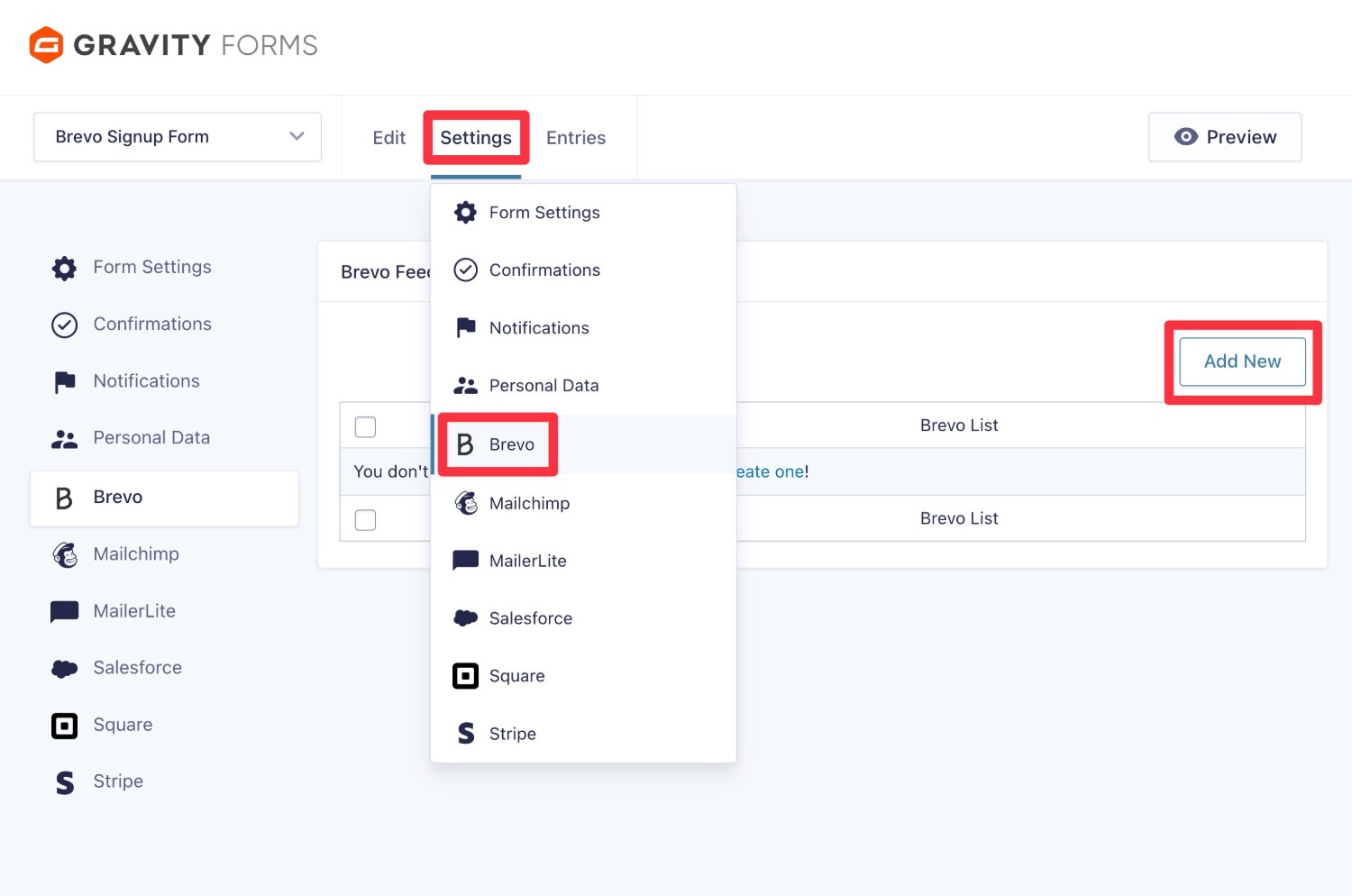Image resolution: width=1352 pixels, height=896 pixels.
Task: Click sidebar Square logo icon
Action: coord(64,726)
